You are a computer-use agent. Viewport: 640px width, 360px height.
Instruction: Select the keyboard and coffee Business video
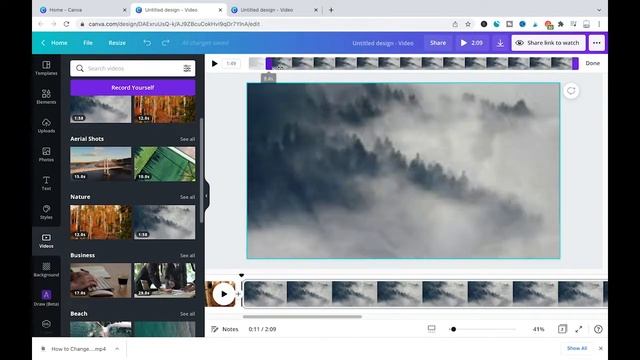(101, 280)
